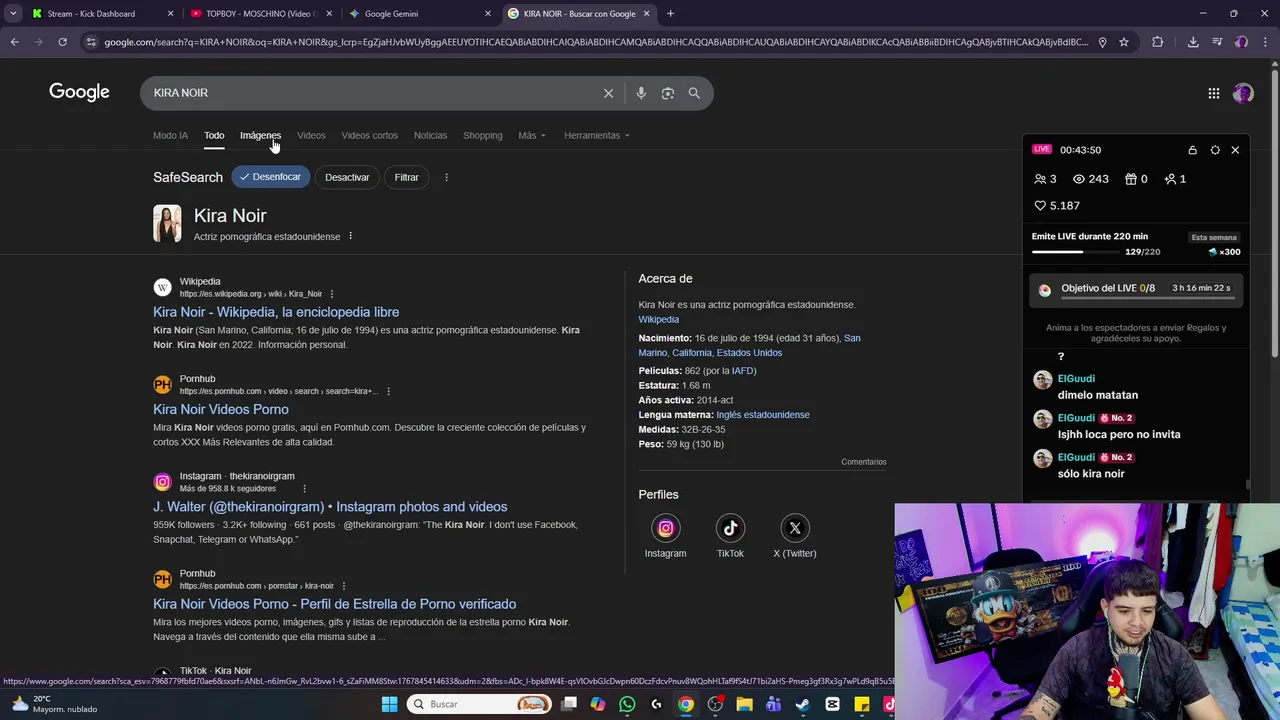This screenshot has width=1280, height=720.
Task: Click the magnifier search button in the search box
Action: [x=694, y=93]
